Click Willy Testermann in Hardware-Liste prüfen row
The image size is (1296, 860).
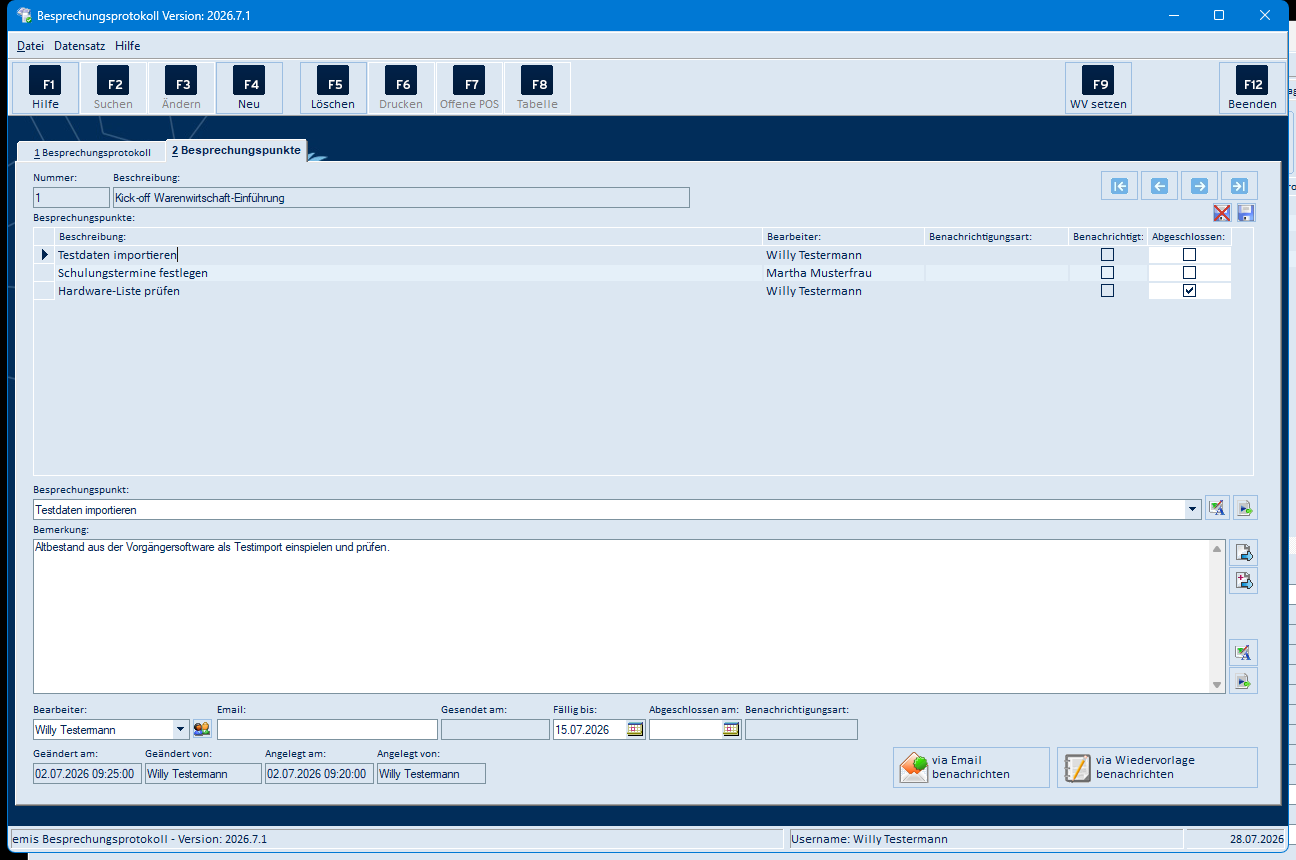814,291
